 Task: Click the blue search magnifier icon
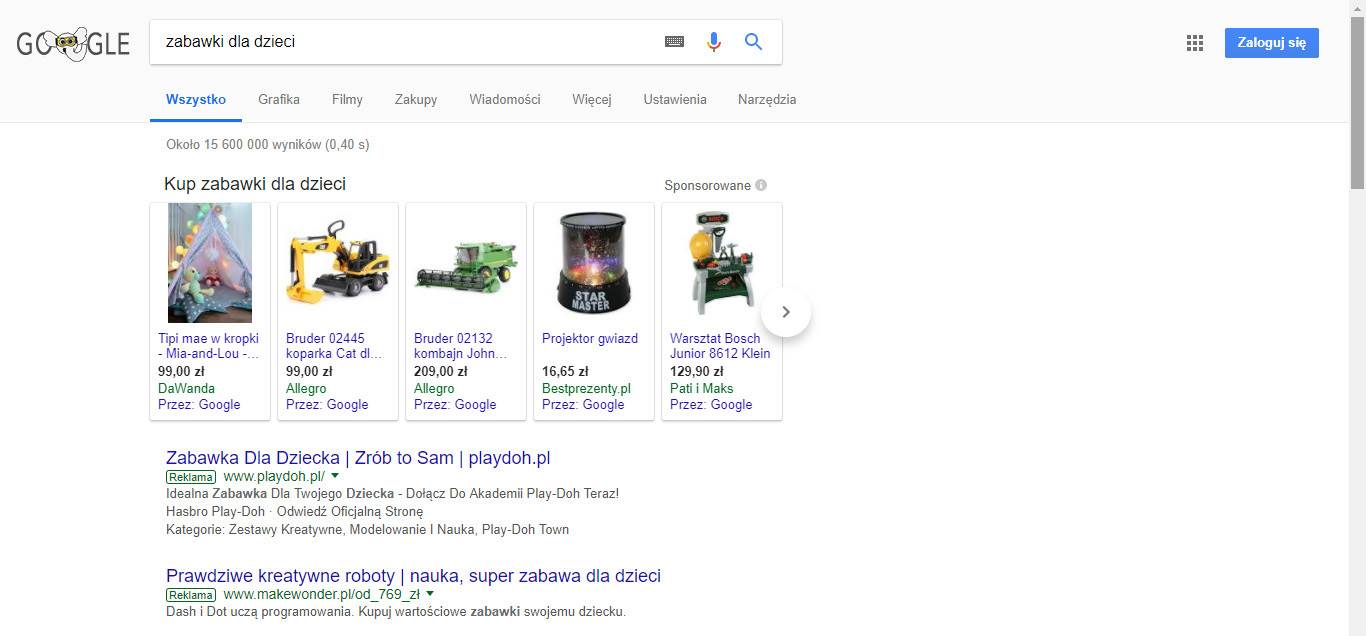754,42
